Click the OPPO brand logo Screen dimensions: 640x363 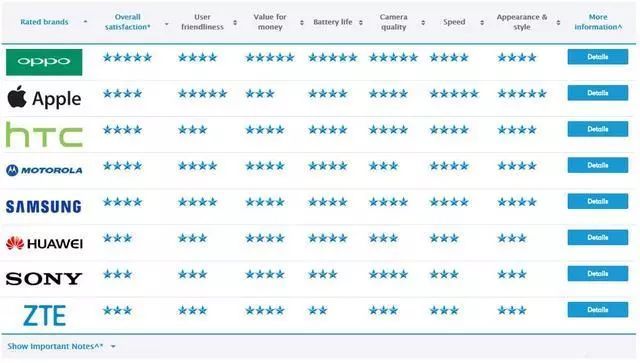coord(44,62)
